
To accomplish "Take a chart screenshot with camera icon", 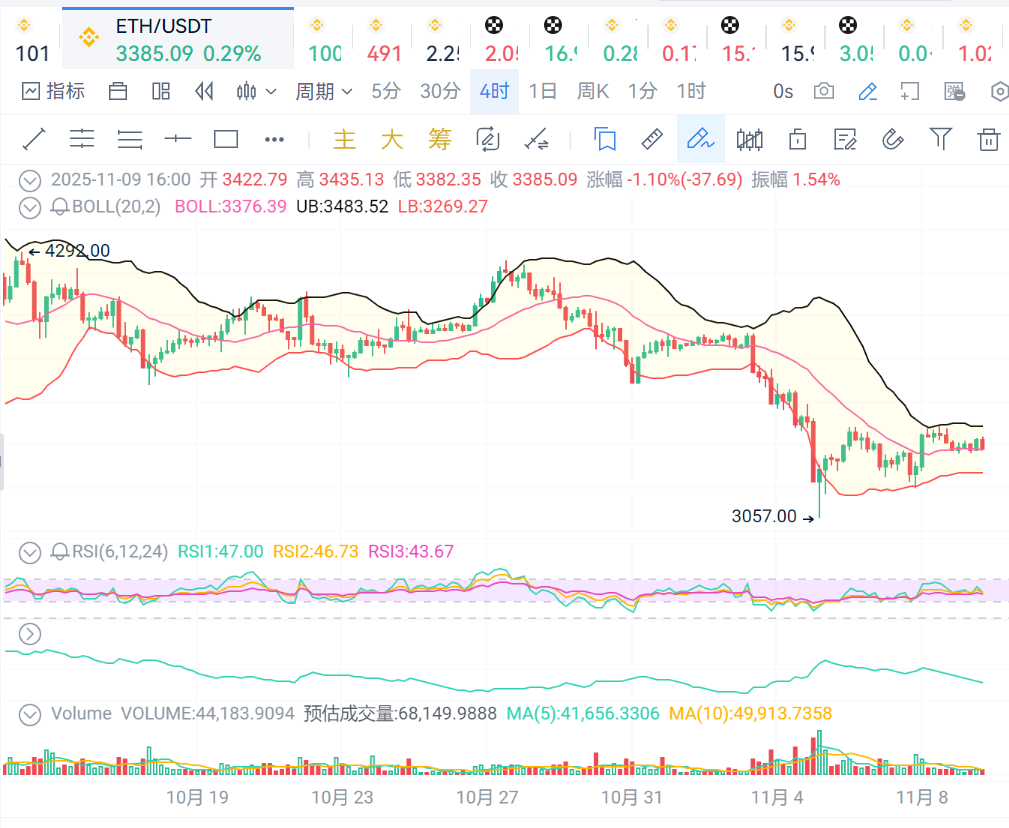I will 824,92.
